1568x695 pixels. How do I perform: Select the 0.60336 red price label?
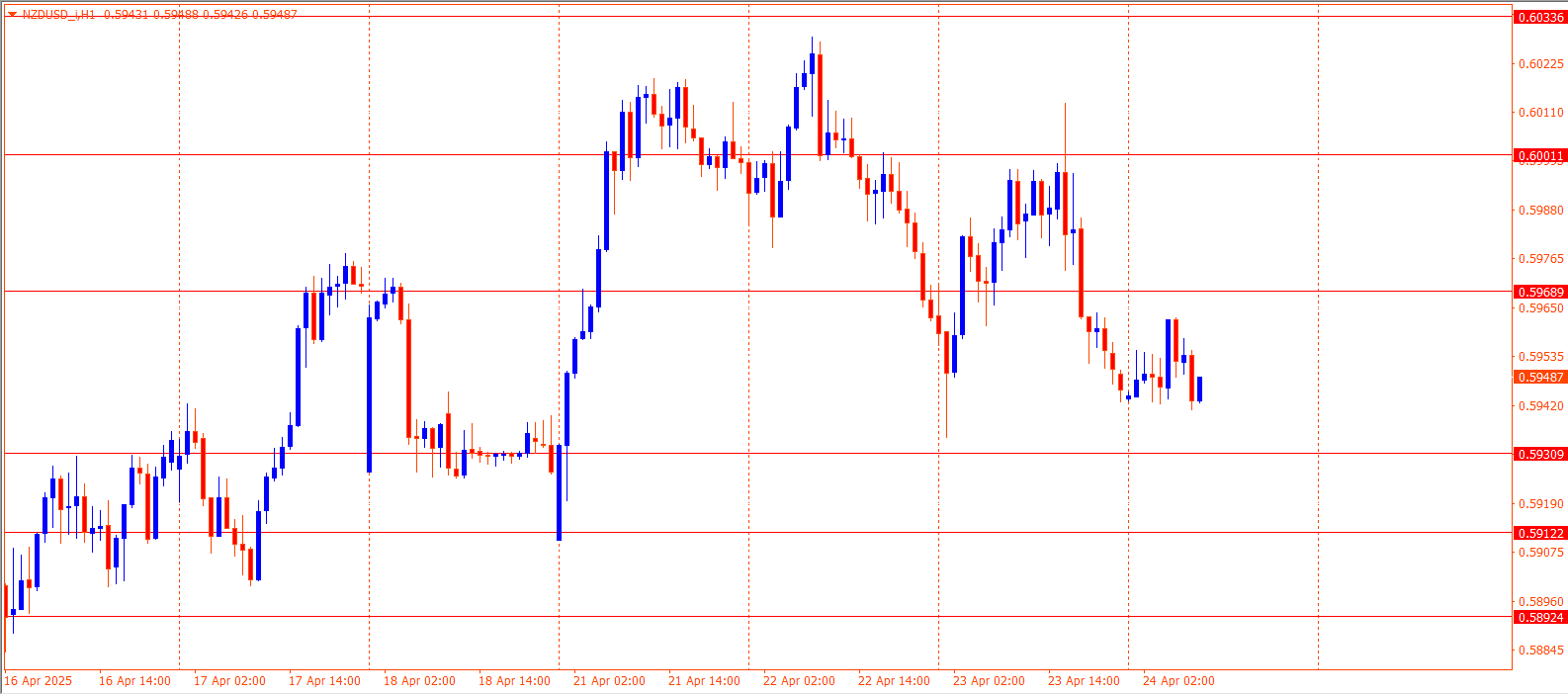[1540, 17]
